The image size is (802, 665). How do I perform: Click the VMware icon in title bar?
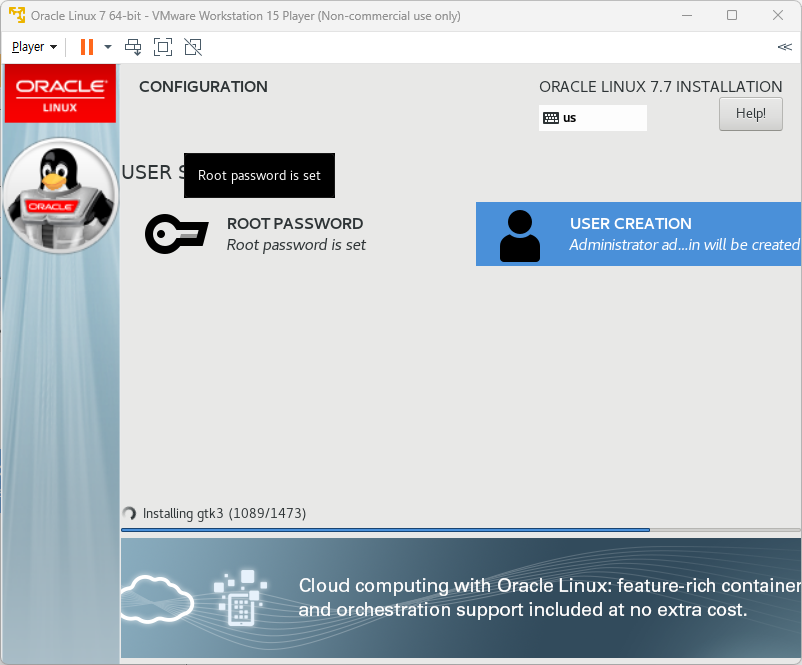point(17,15)
